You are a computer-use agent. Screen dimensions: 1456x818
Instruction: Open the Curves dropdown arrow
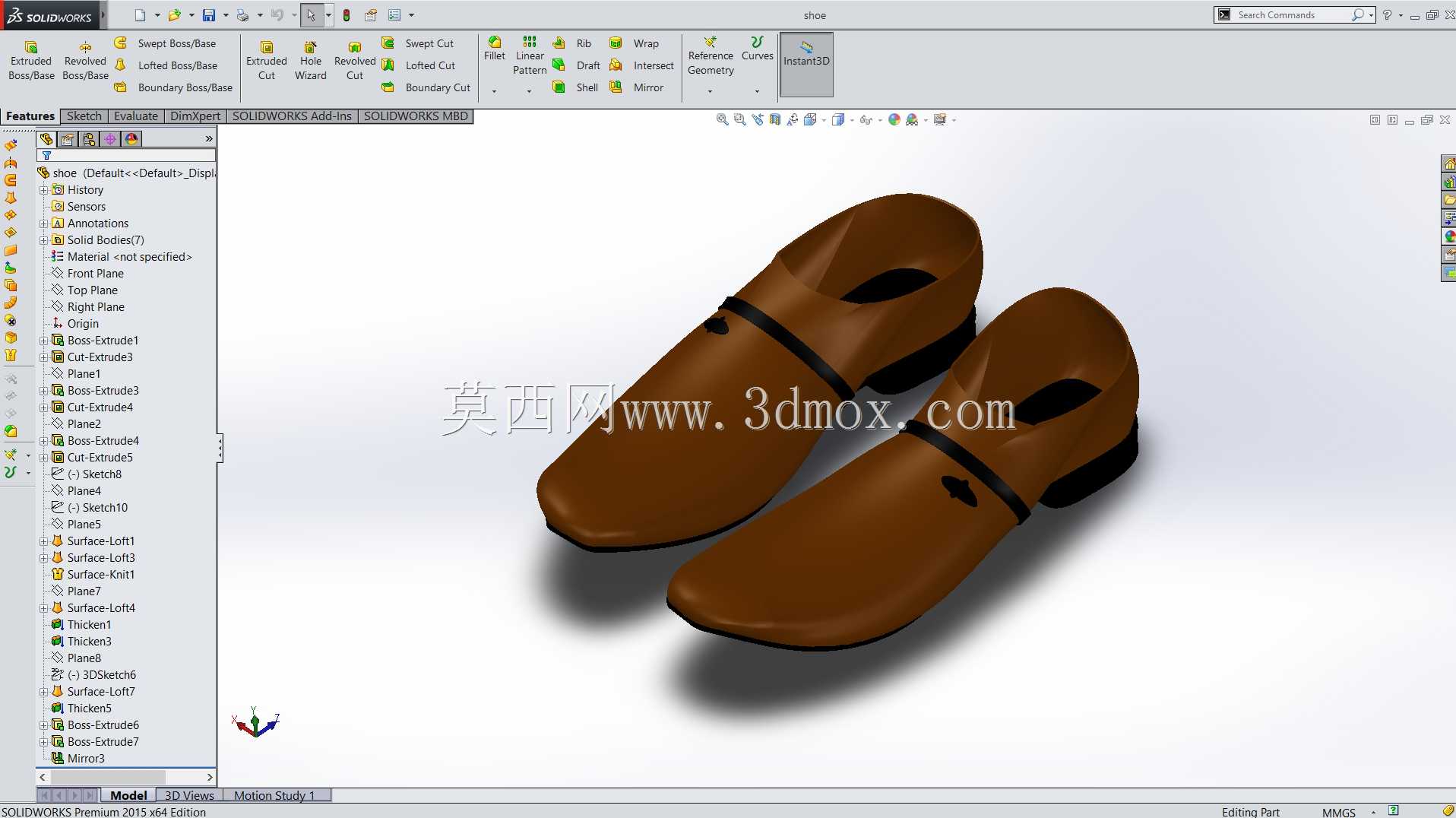[x=758, y=91]
